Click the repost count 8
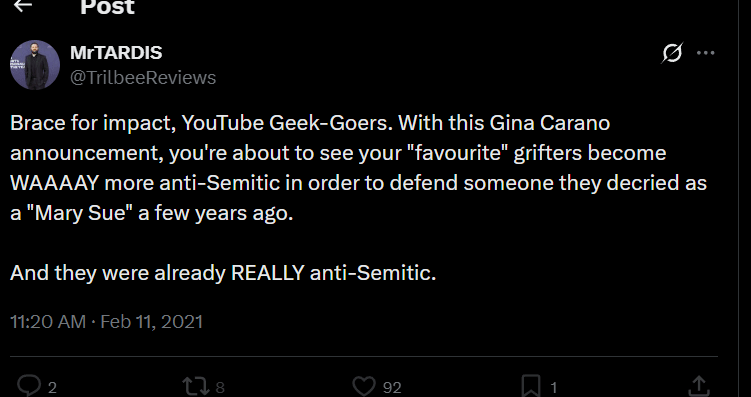This screenshot has height=397, width=751. tap(220, 387)
